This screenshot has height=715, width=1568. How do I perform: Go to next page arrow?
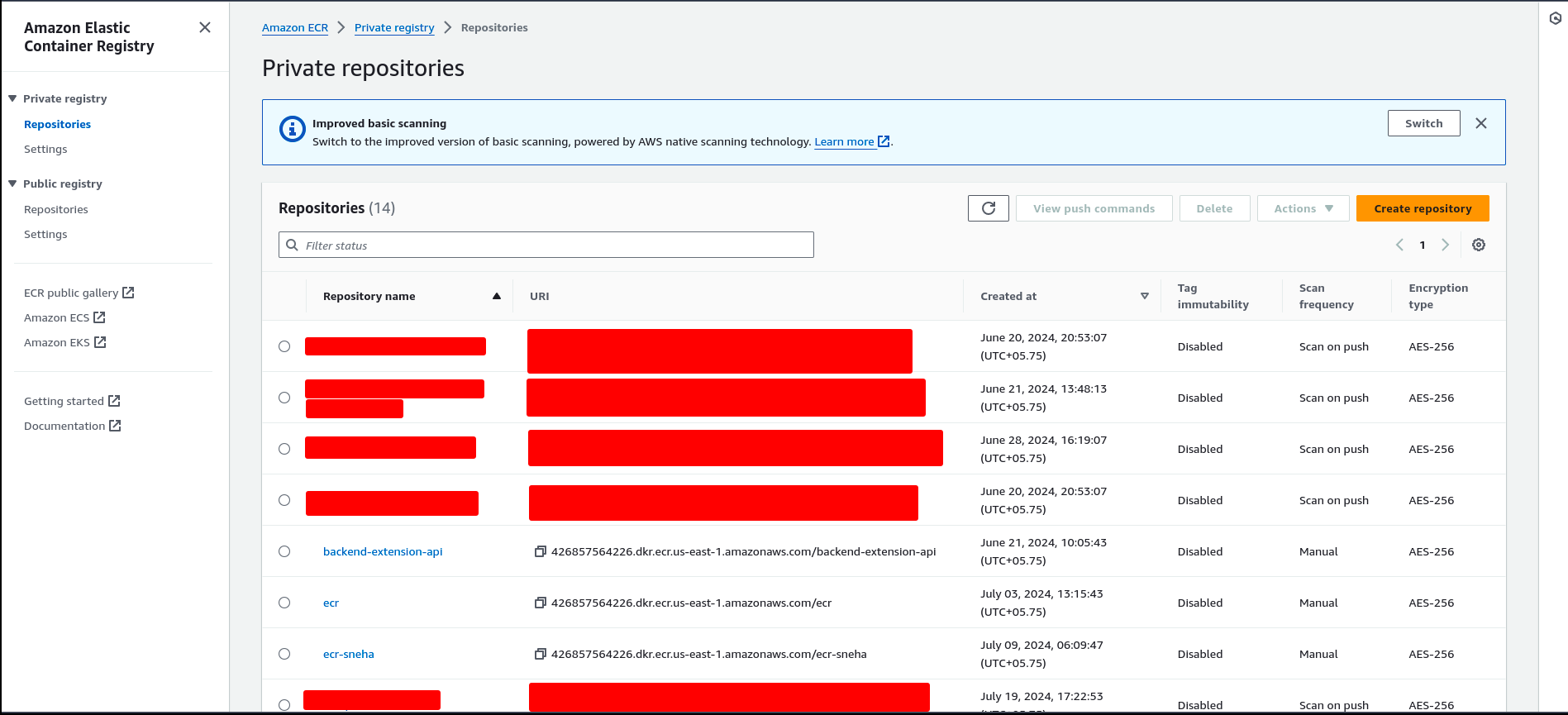[x=1446, y=245]
